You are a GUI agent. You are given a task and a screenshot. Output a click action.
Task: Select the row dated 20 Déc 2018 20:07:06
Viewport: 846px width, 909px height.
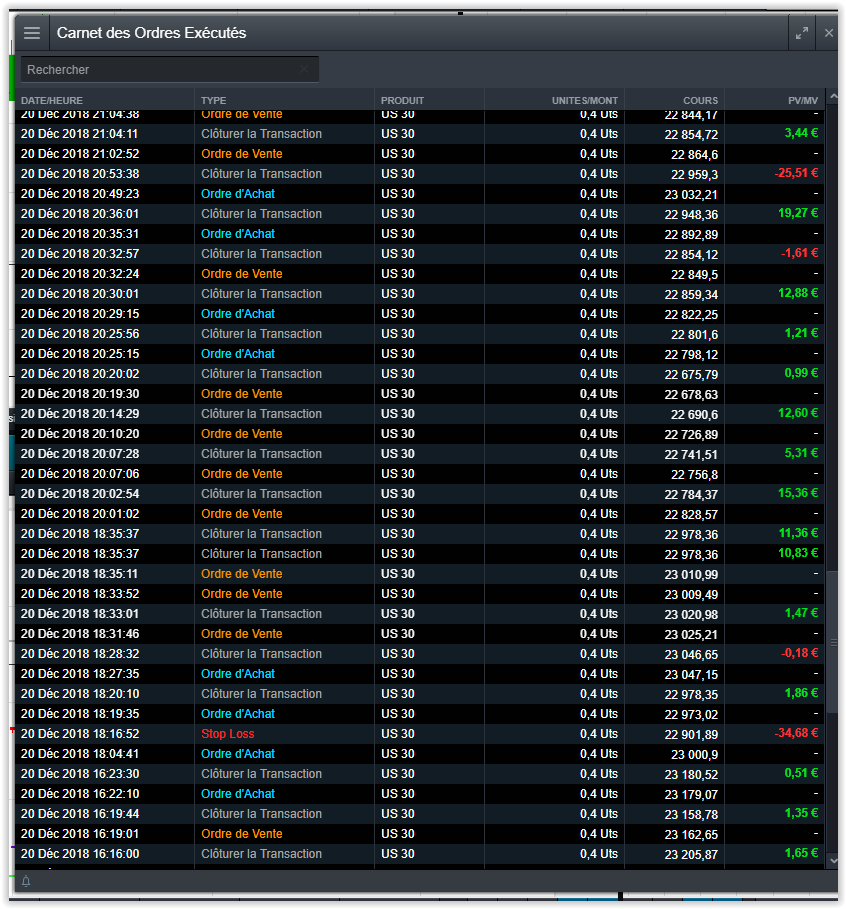coord(419,474)
